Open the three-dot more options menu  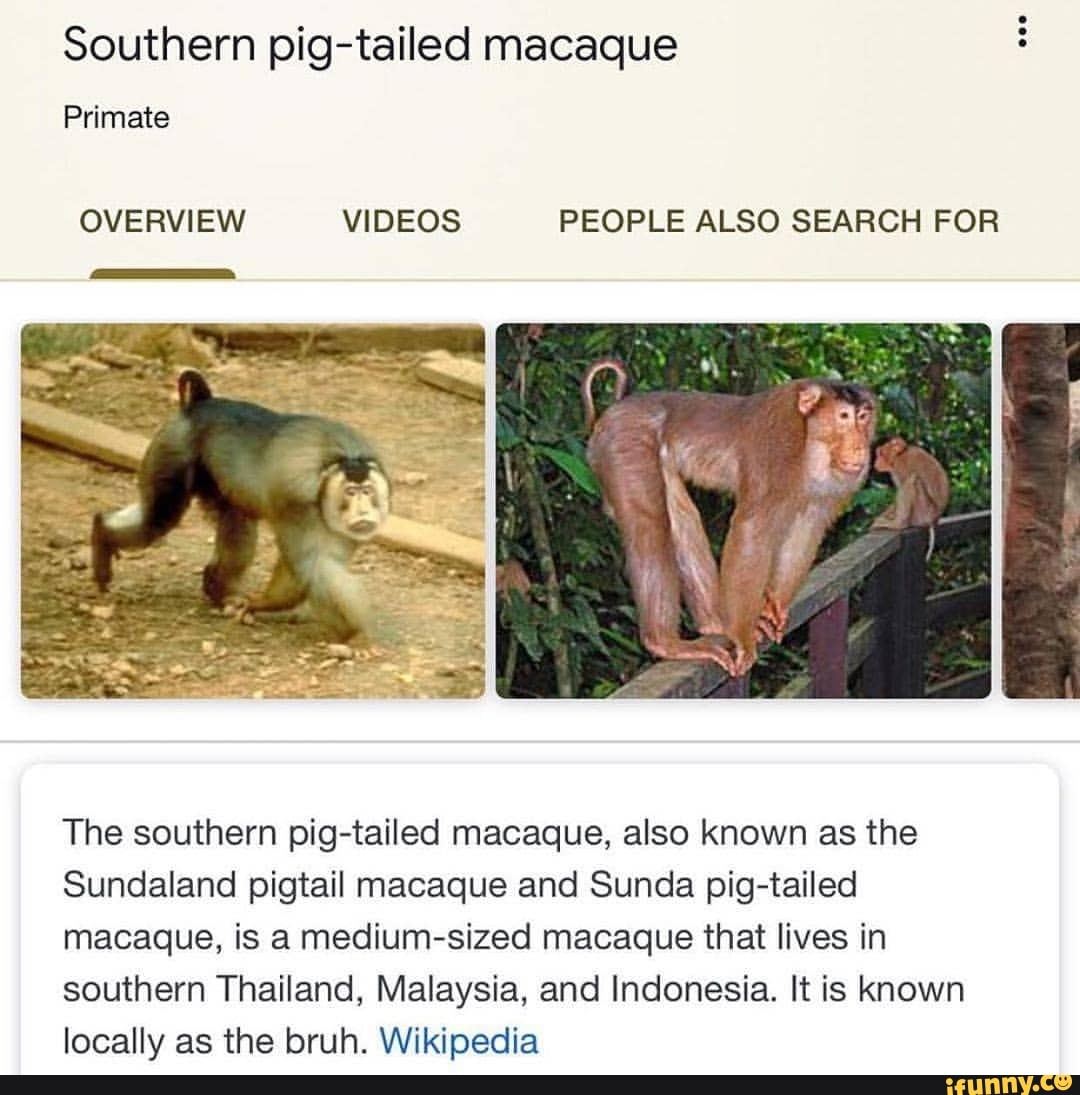1022,32
